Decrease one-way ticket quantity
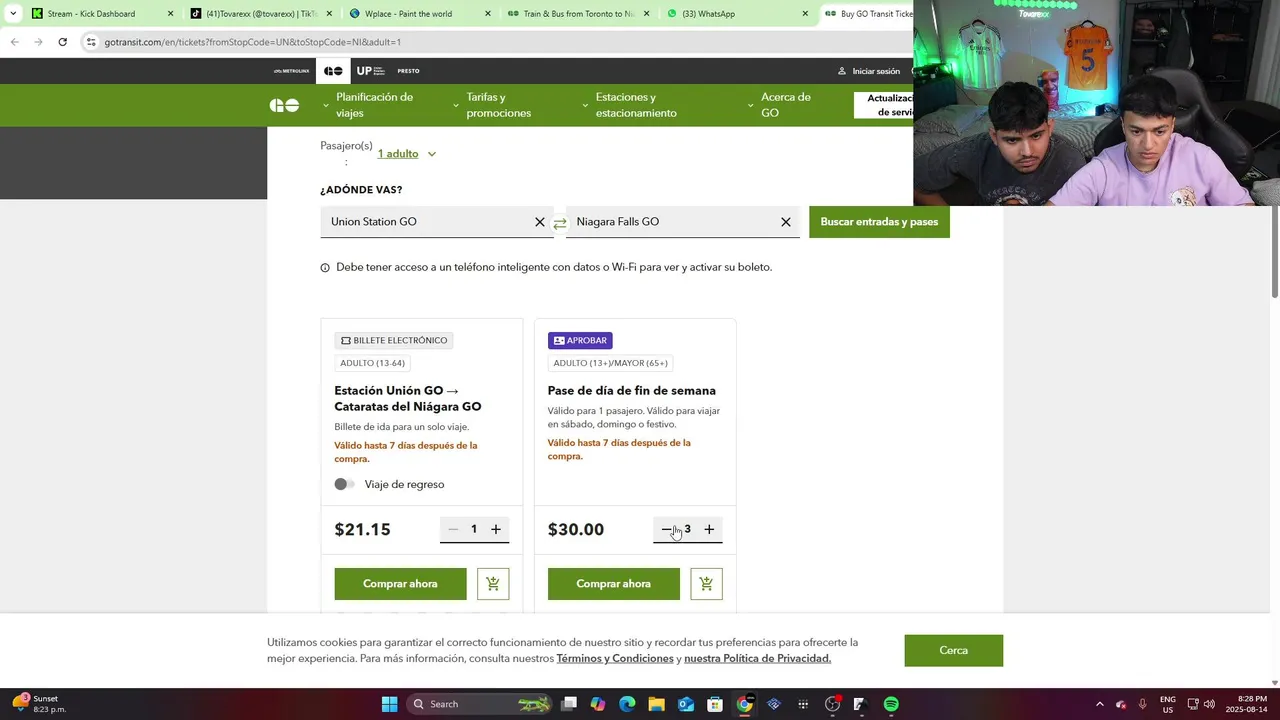 point(453,529)
